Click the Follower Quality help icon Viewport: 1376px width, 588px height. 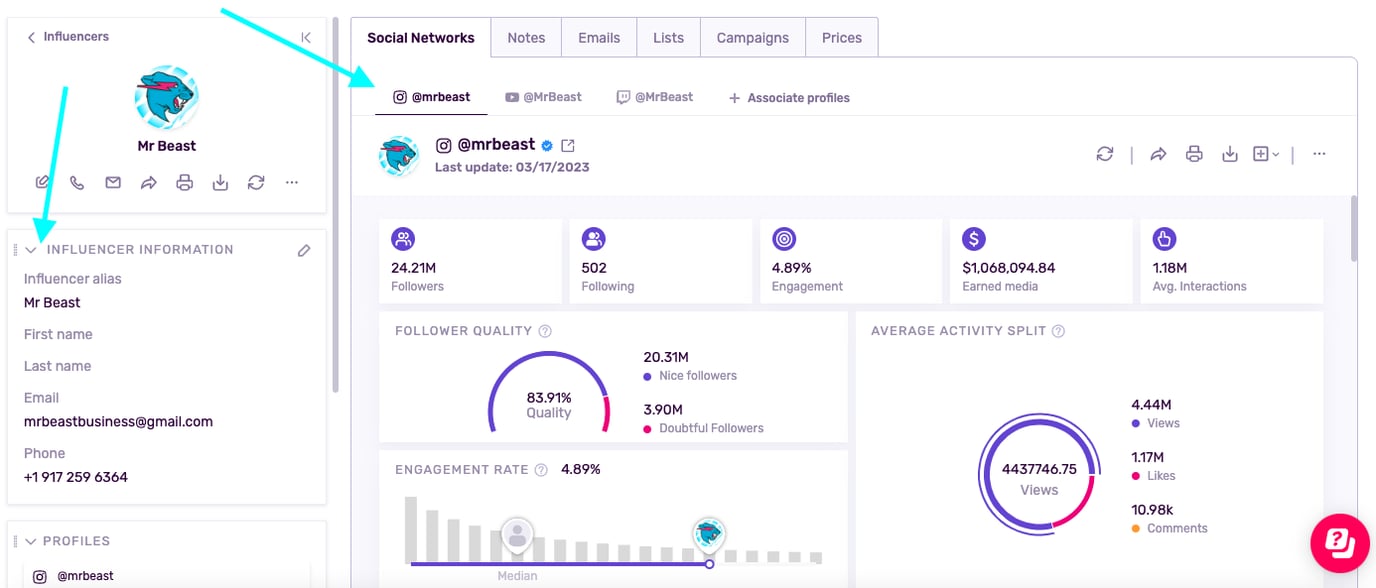[x=545, y=331]
